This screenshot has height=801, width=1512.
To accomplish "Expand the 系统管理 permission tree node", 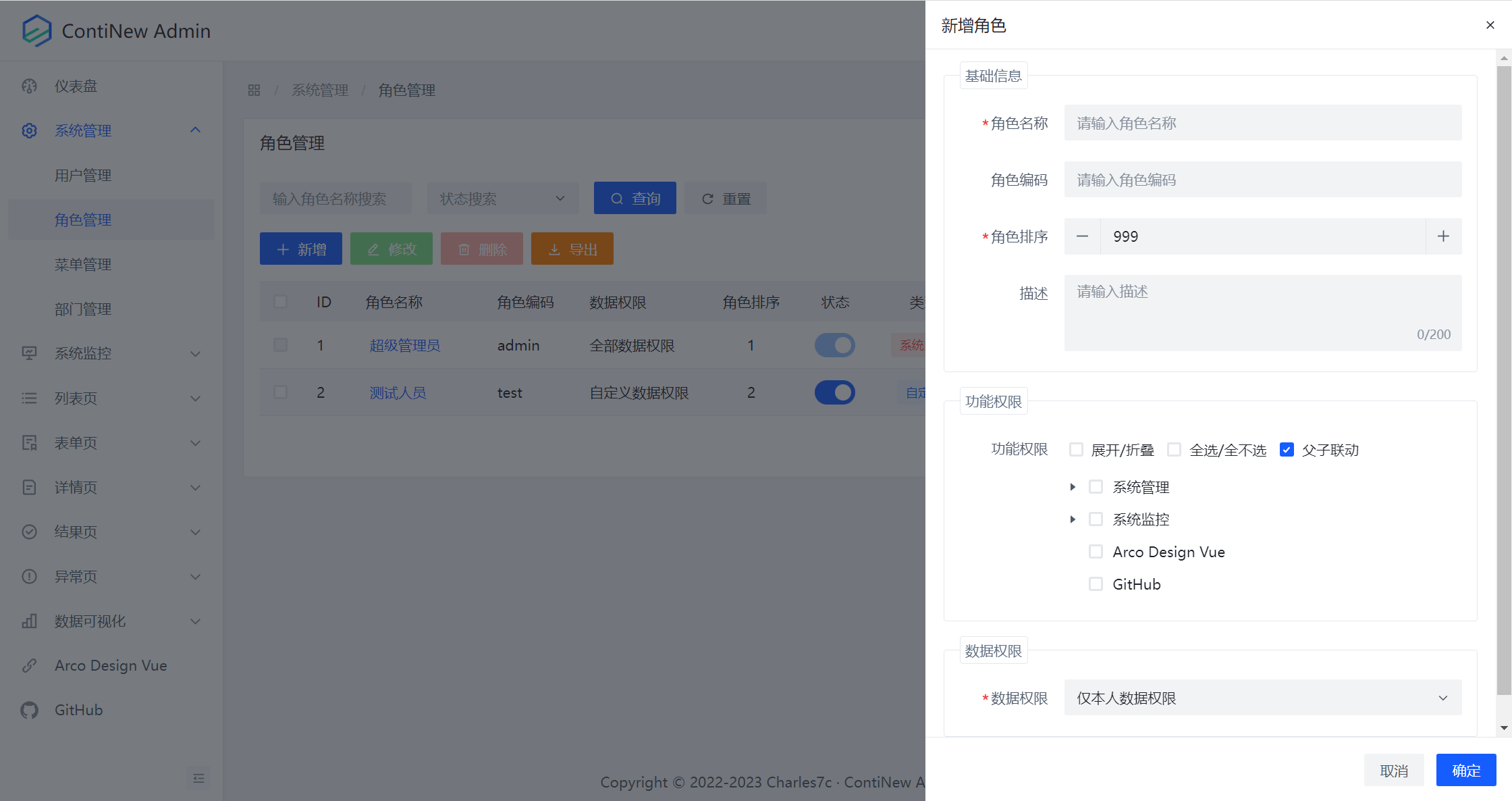I will click(x=1073, y=487).
